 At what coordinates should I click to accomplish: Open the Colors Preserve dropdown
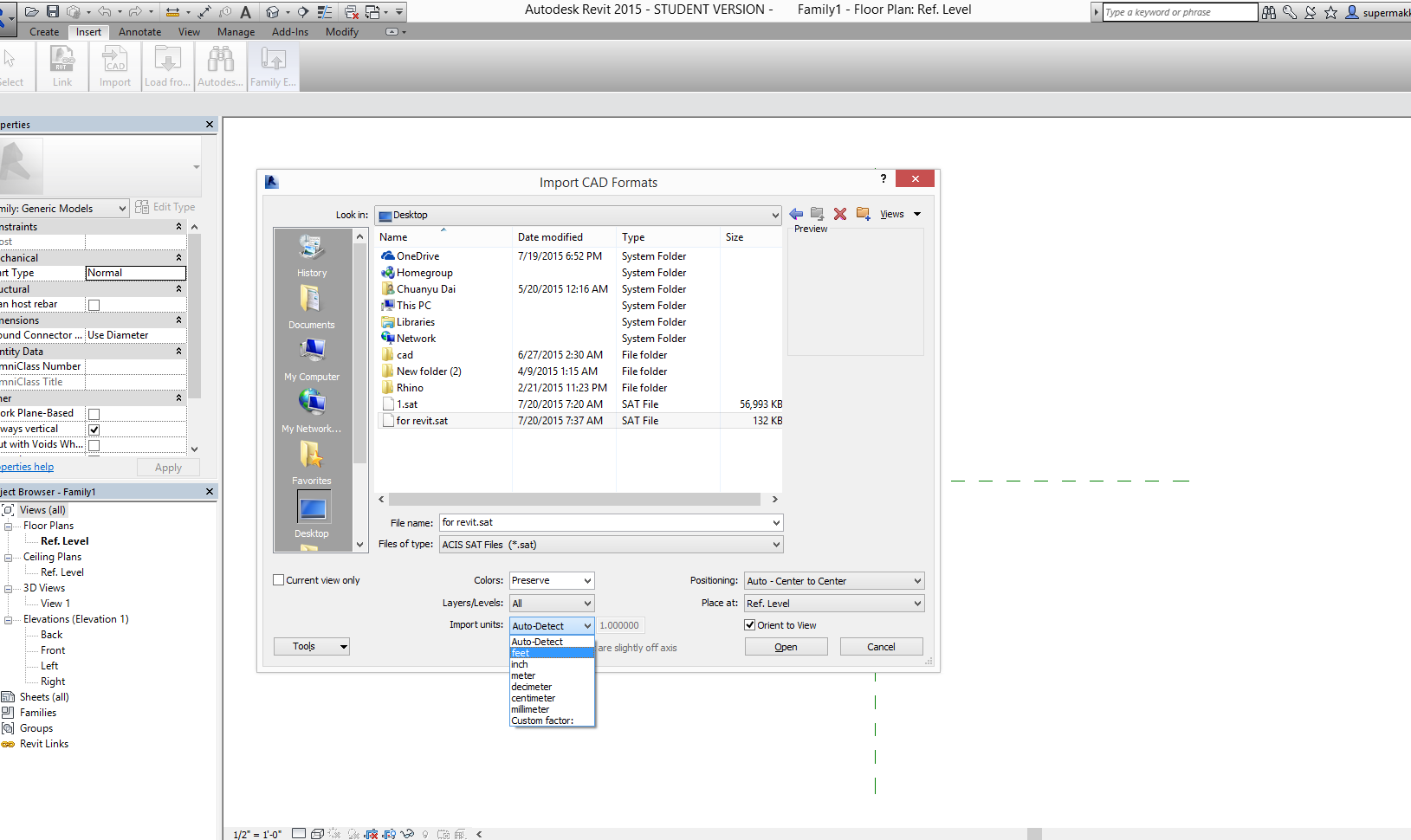[x=552, y=580]
